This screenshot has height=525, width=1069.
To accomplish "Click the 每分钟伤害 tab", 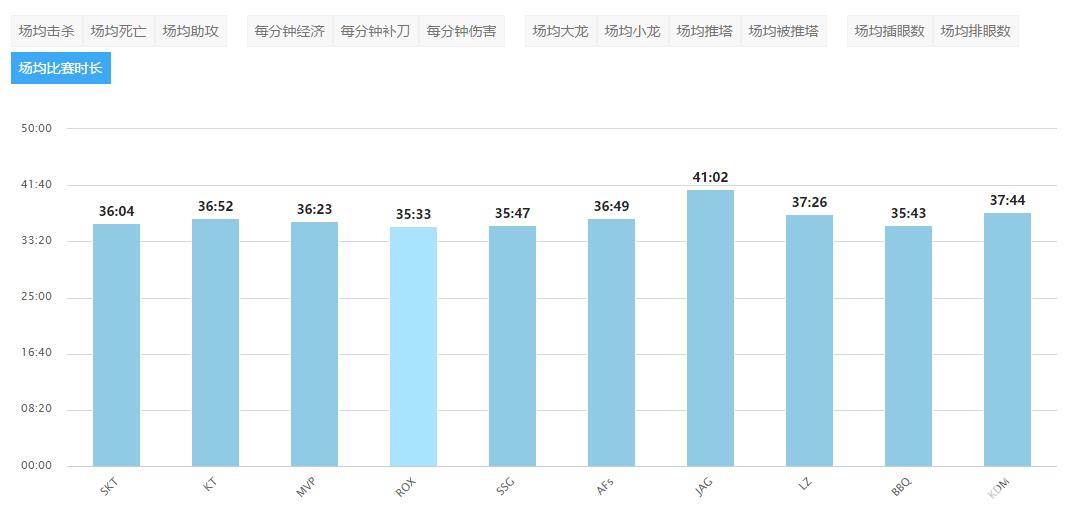I will click(x=461, y=31).
